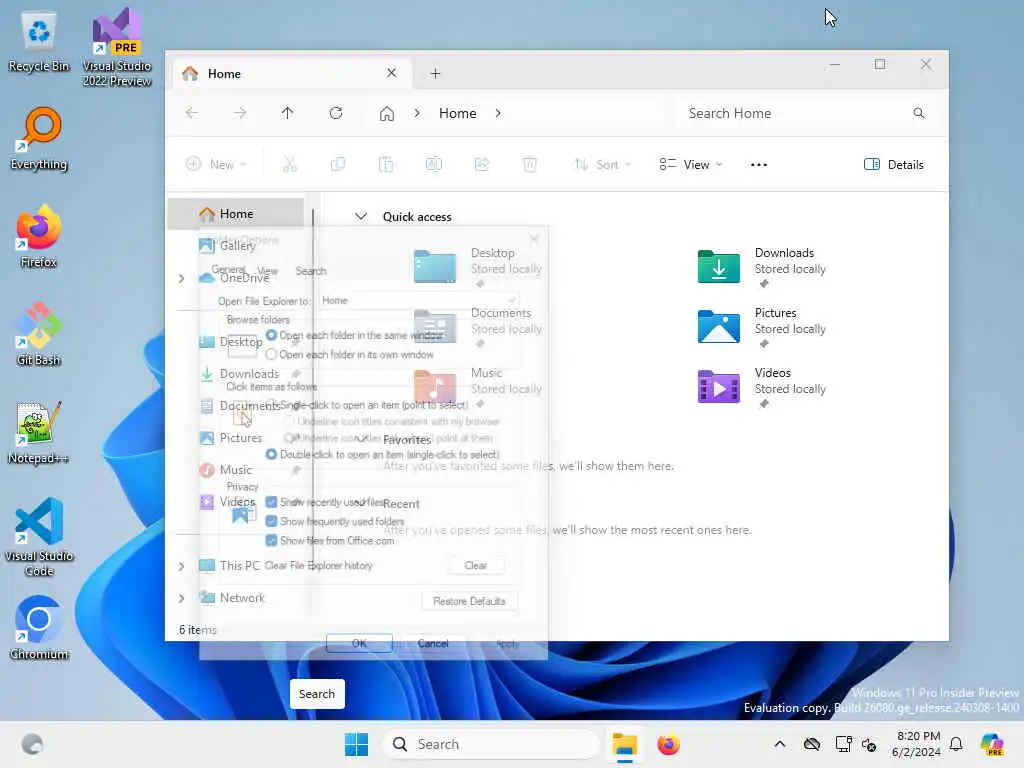
Task: Toggle the Details pane
Action: coord(893,165)
